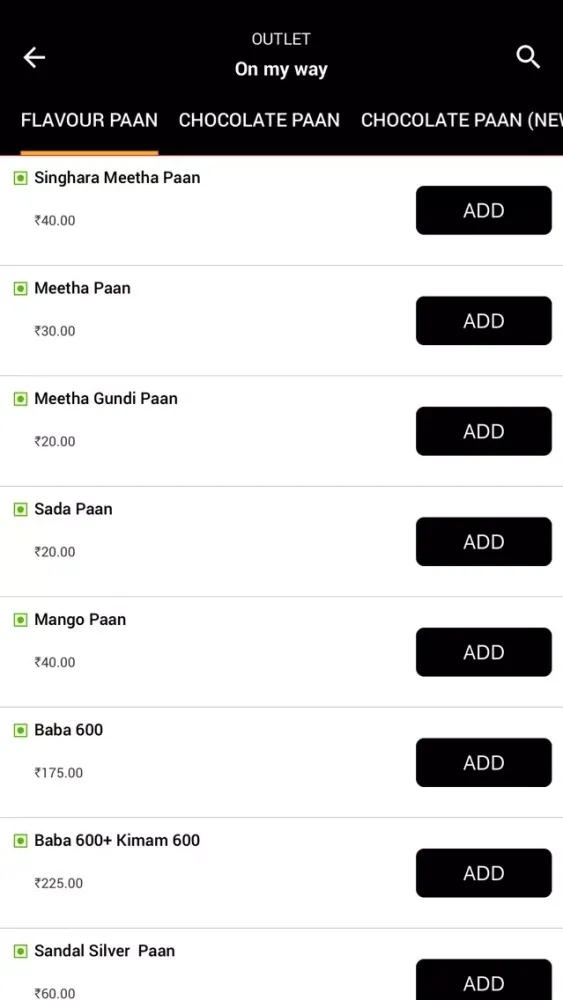
Task: Select the Sandal Silver Paan item name
Action: 105,951
